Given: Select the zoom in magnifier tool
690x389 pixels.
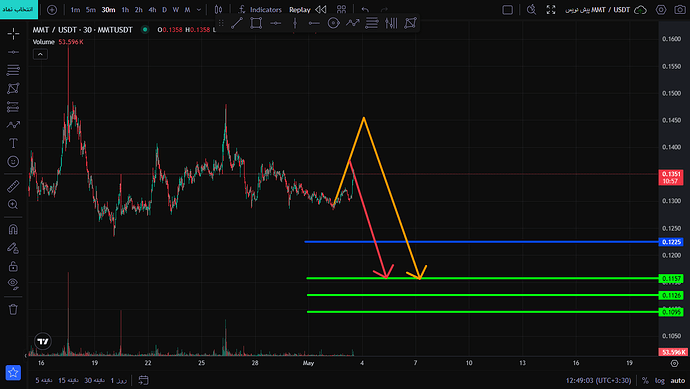Looking at the screenshot, I should [13, 204].
